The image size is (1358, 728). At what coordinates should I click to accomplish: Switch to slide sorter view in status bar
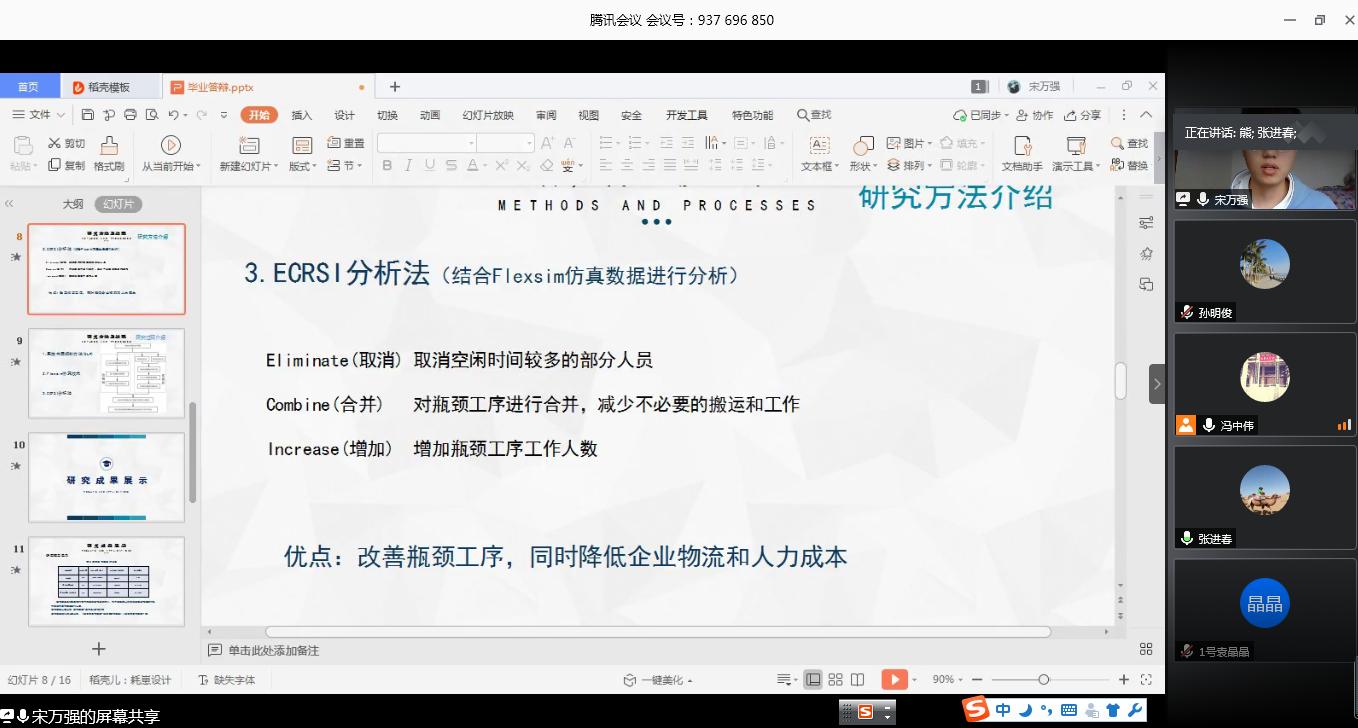click(836, 680)
